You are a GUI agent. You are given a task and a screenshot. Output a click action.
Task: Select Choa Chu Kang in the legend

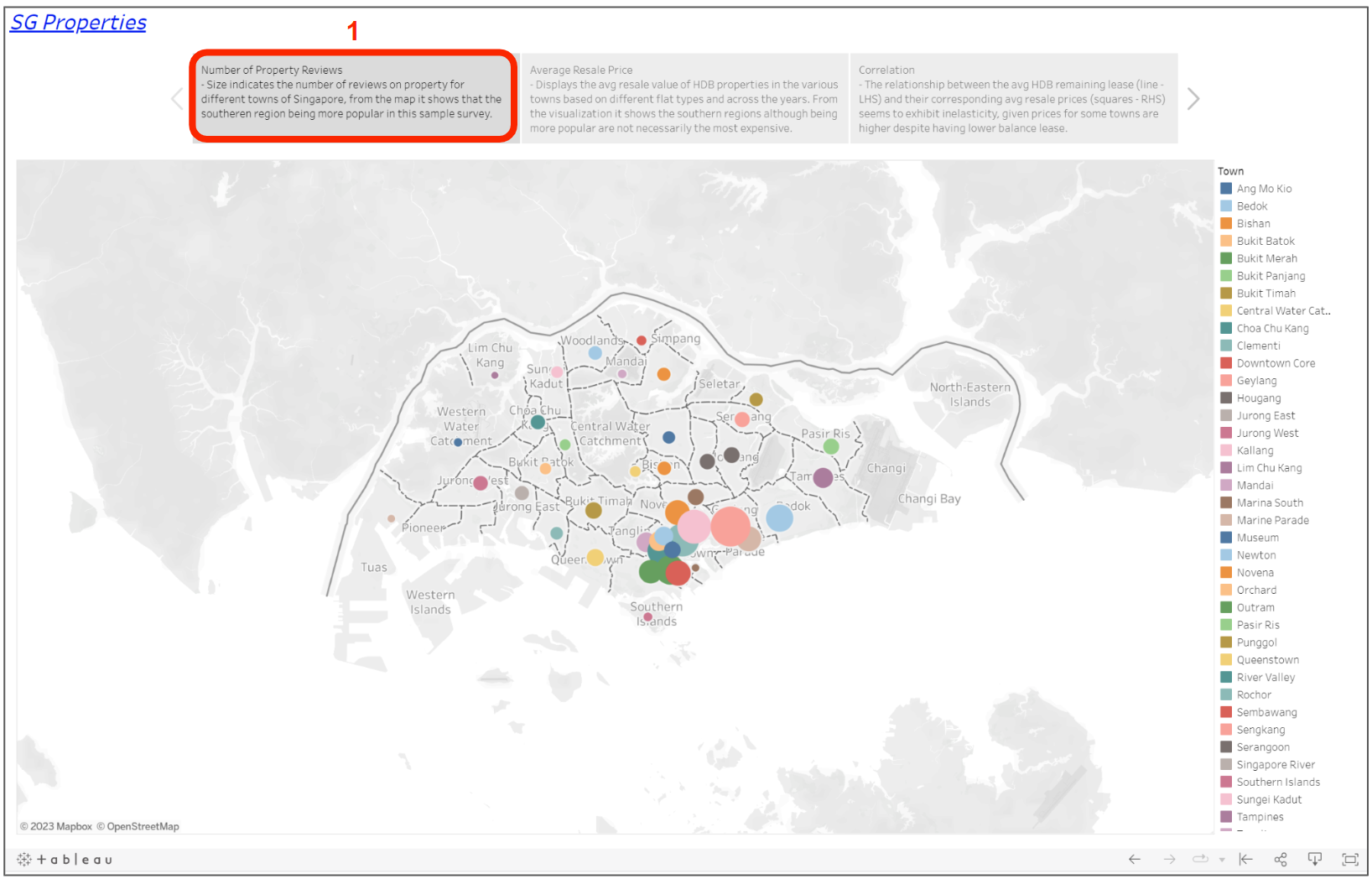click(1272, 329)
